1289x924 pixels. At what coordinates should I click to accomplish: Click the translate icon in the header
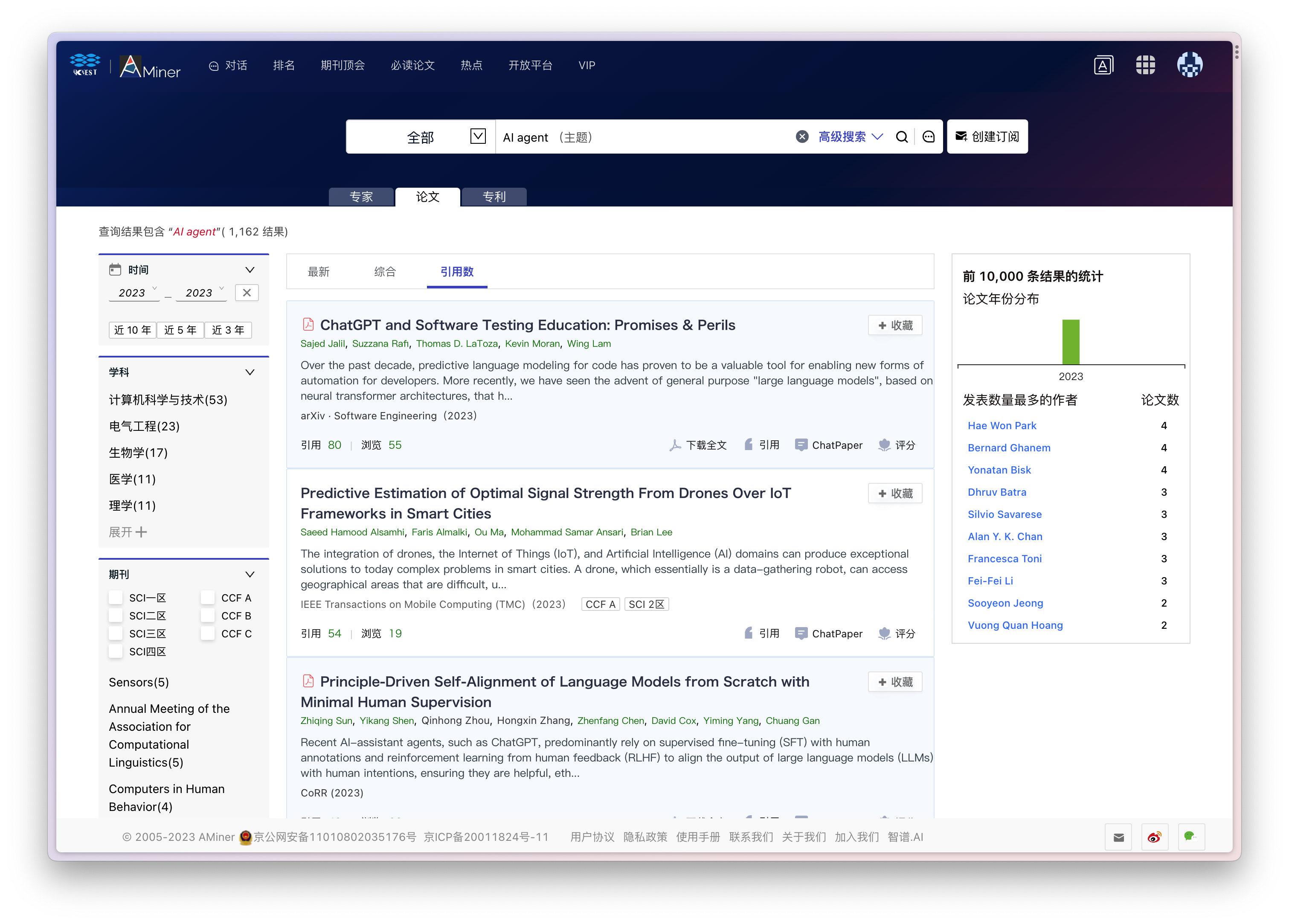[x=1103, y=65]
